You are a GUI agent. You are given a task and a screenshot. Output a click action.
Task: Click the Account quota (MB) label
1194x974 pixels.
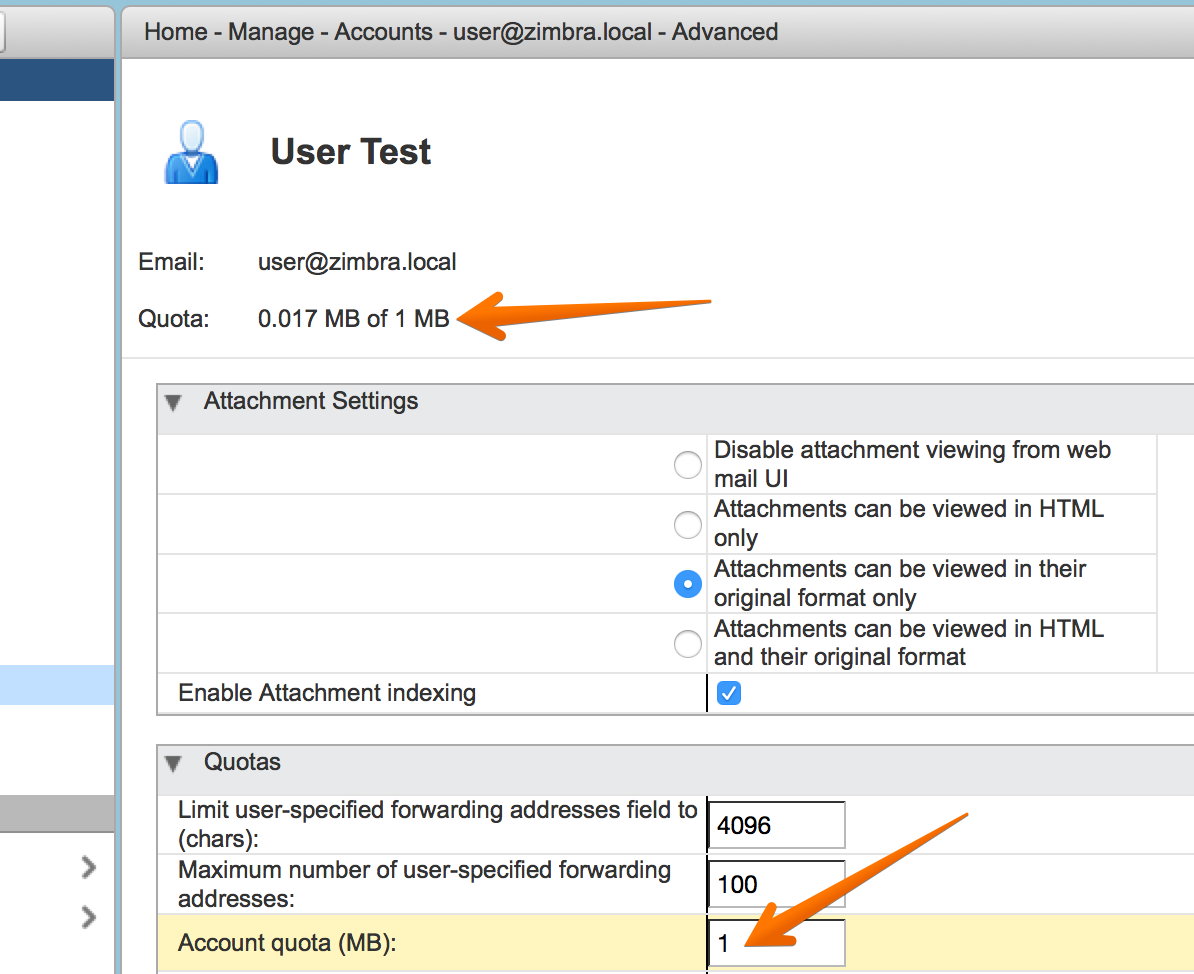tap(287, 944)
